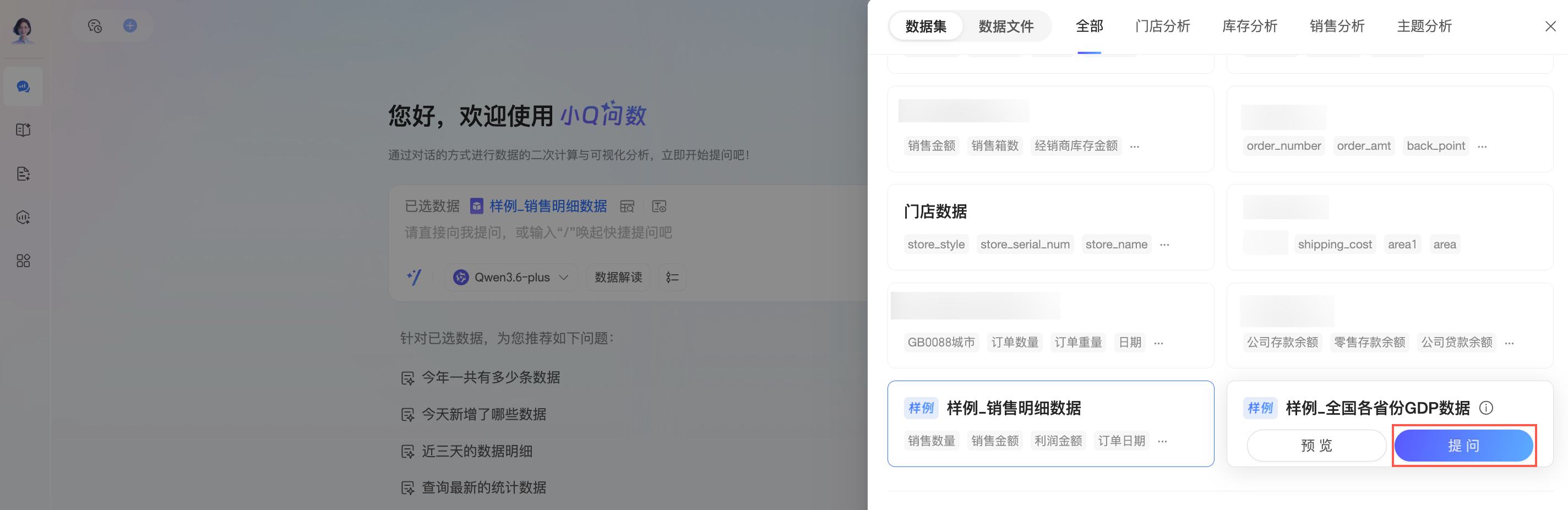Open the apps grid sidebar icon

point(23,261)
